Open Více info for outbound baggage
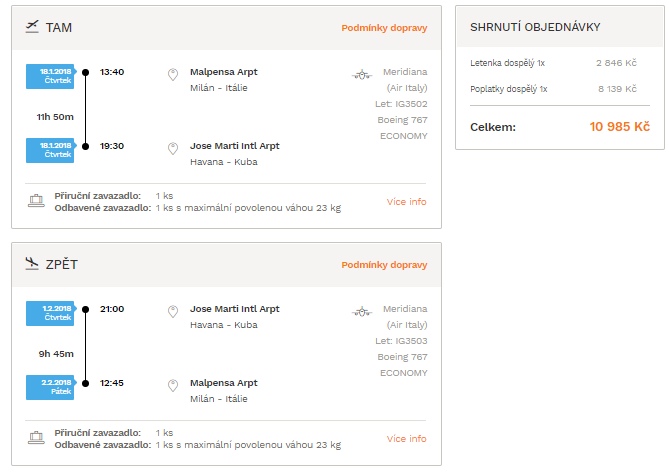Screen dimensions: 669x472 (x=407, y=201)
